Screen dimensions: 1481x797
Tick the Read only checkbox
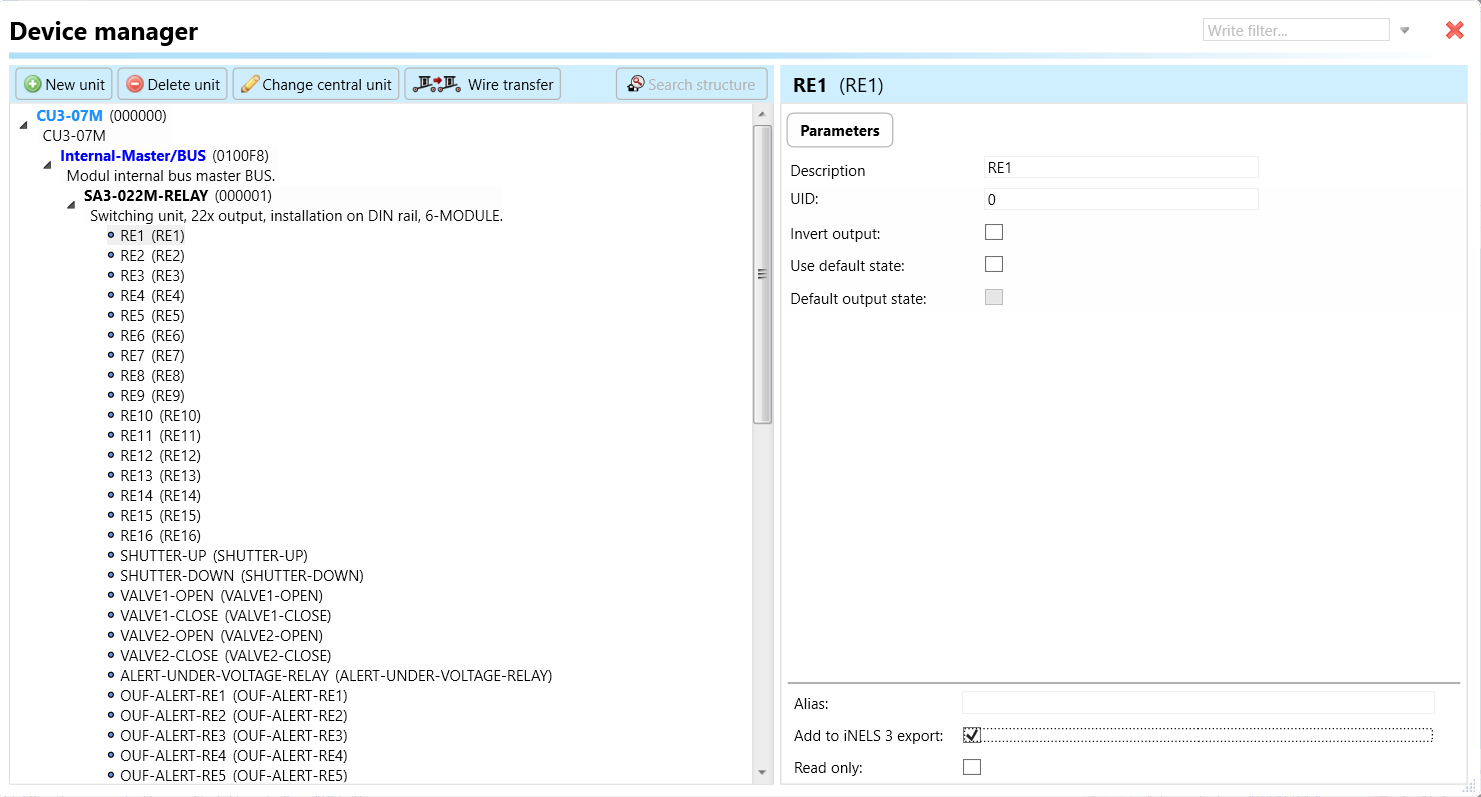pos(971,767)
